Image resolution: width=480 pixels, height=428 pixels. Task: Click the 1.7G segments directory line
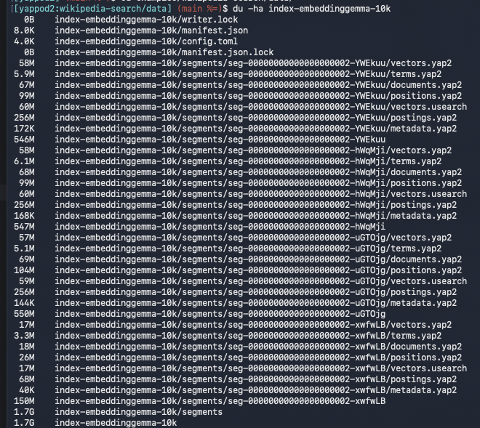118,412
